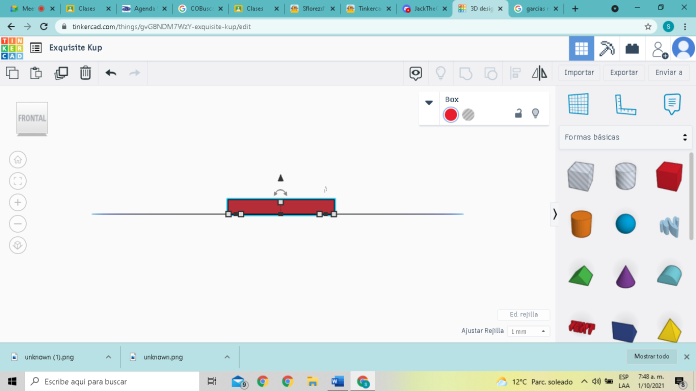
Task: Click the Ed. rejilla button
Action: (524, 314)
